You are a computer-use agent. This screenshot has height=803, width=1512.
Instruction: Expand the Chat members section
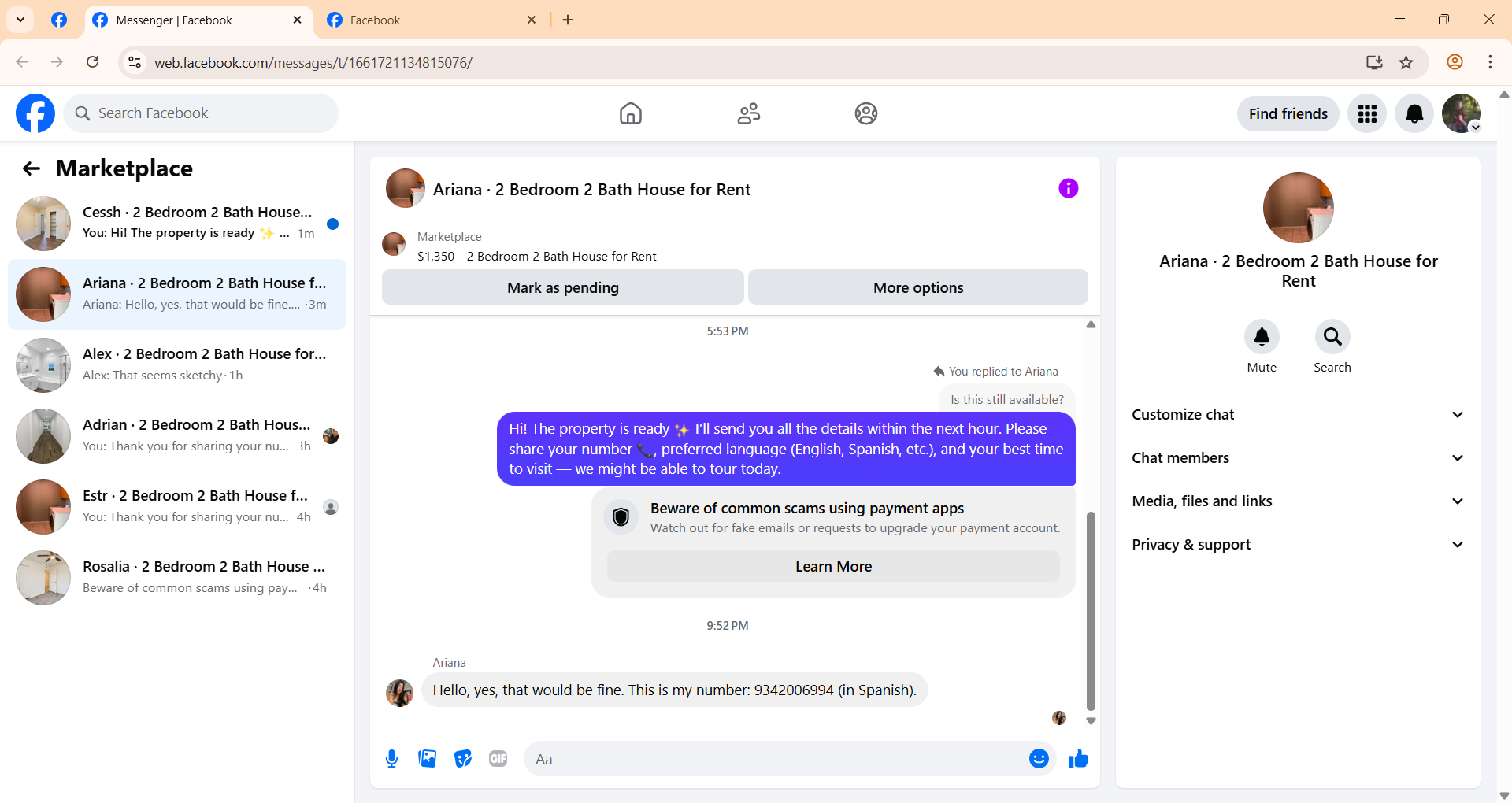point(1299,458)
